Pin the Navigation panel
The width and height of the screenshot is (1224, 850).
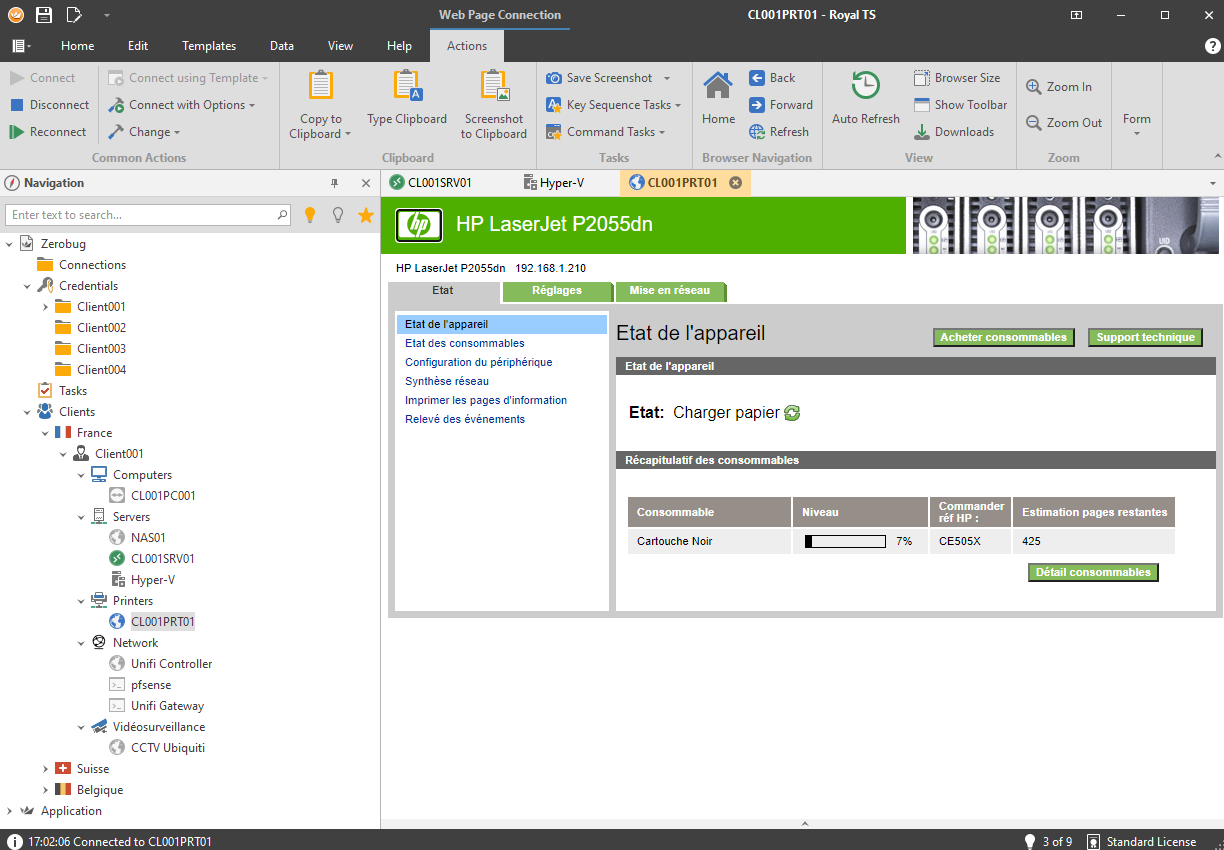click(x=335, y=183)
